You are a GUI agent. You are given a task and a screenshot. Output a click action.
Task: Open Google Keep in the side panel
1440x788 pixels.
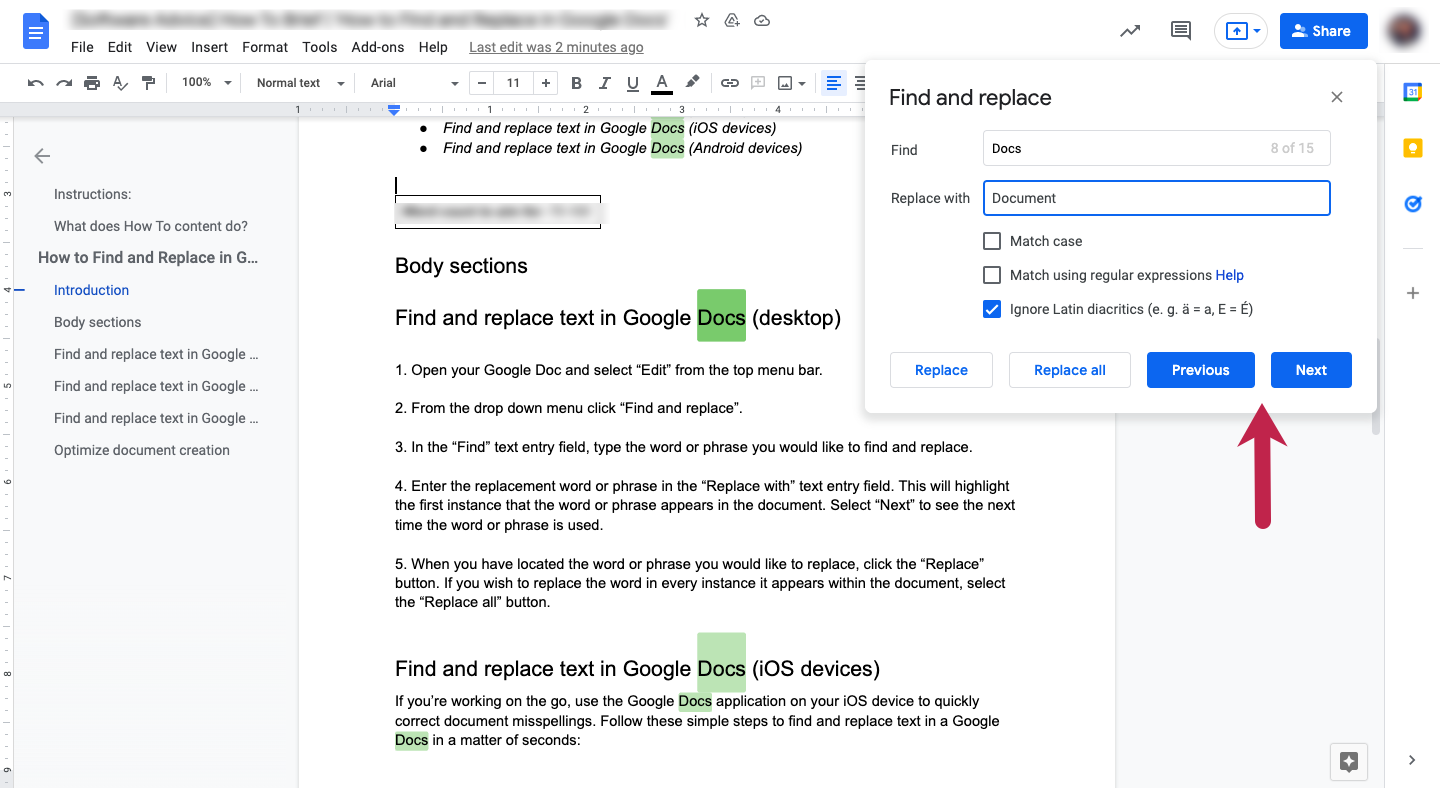pos(1412,148)
